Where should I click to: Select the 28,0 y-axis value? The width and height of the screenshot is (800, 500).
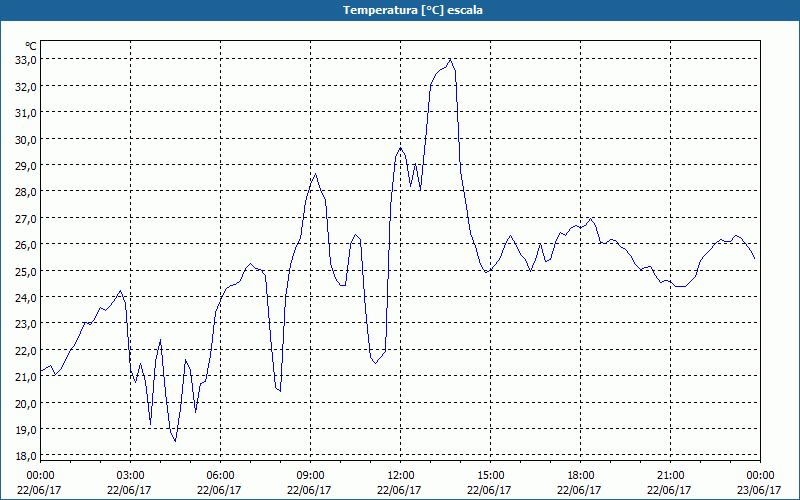pos(27,192)
